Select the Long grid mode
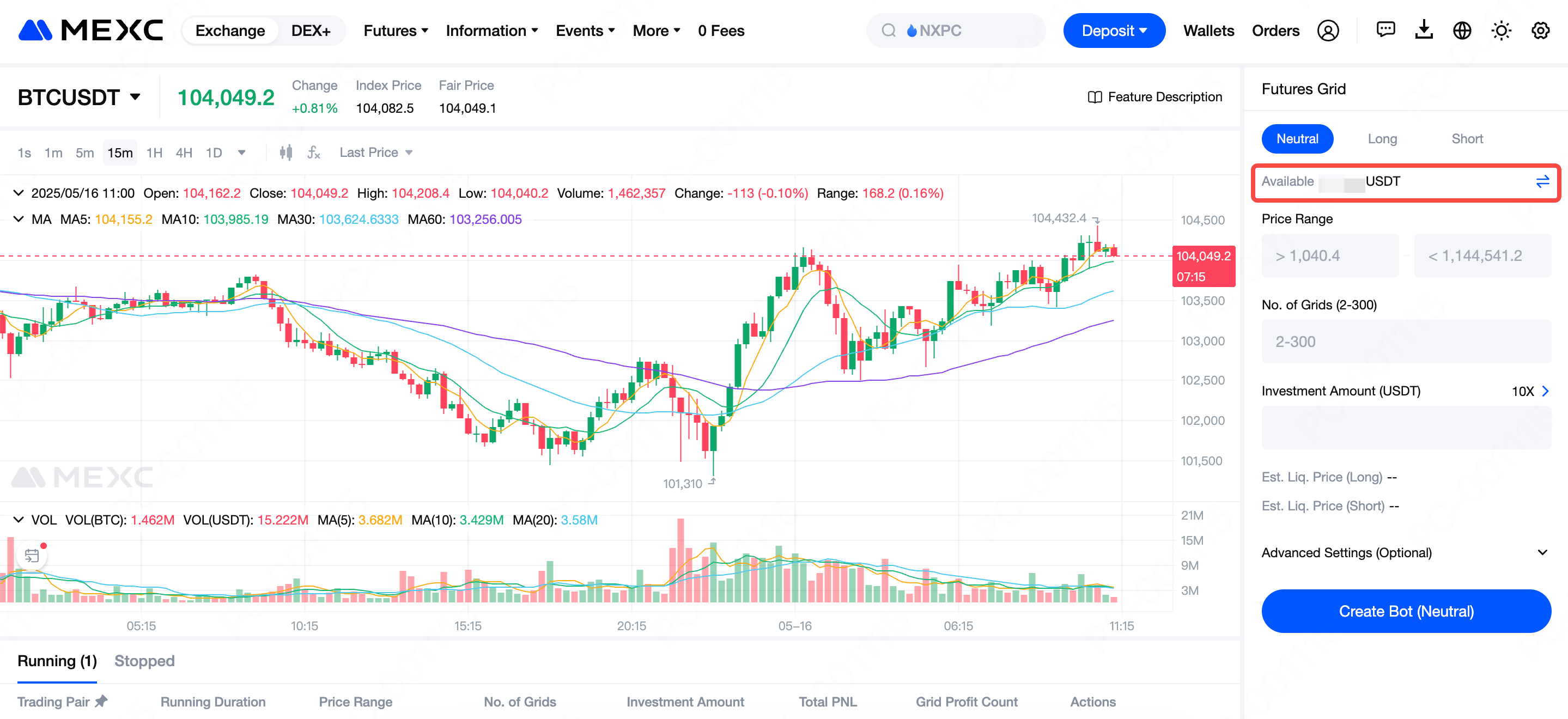The image size is (1568, 719). (x=1382, y=139)
